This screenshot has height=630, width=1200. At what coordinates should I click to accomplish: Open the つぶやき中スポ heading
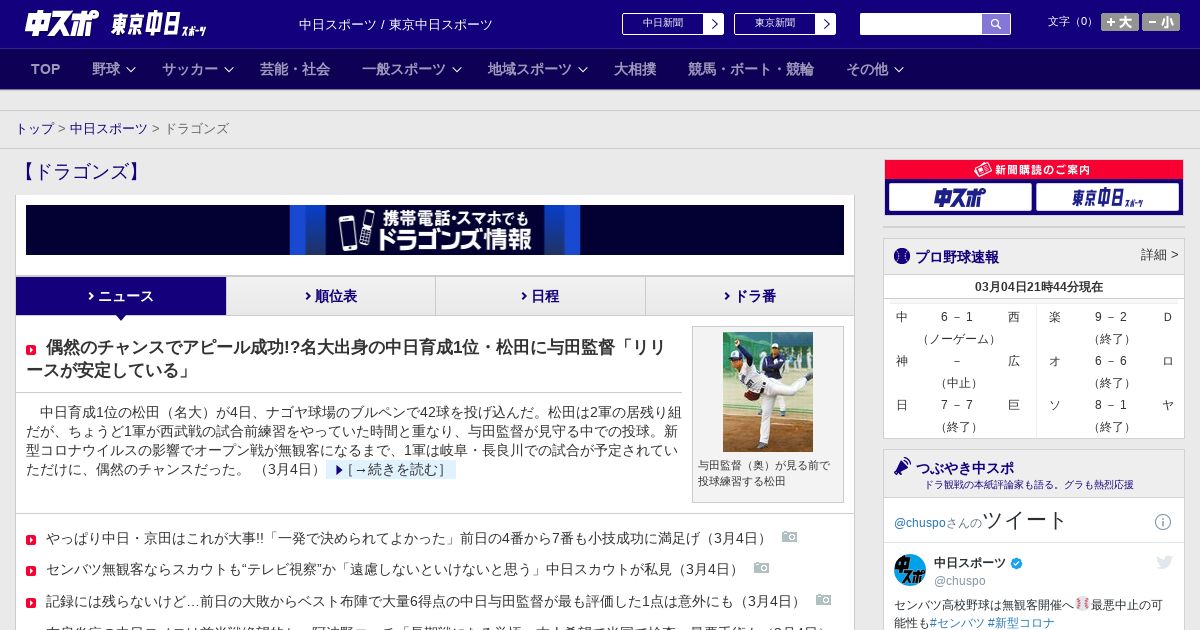[965, 468]
